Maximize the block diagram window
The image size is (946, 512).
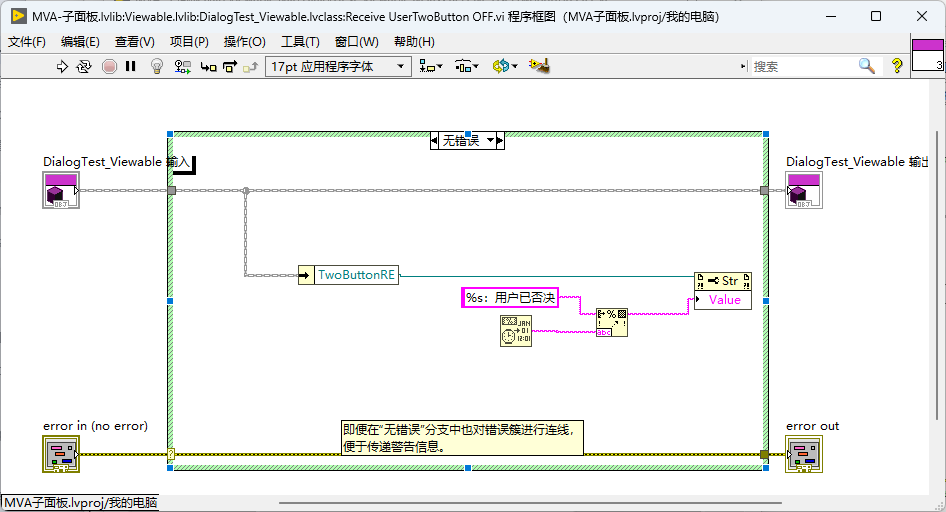(x=876, y=16)
